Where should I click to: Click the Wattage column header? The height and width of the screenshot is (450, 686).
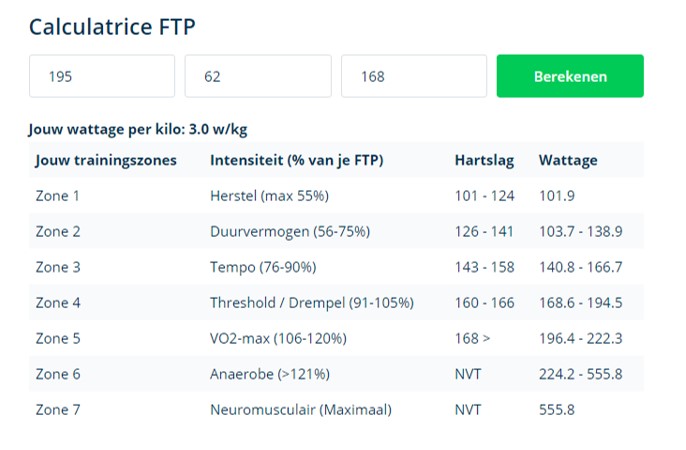[x=568, y=160]
